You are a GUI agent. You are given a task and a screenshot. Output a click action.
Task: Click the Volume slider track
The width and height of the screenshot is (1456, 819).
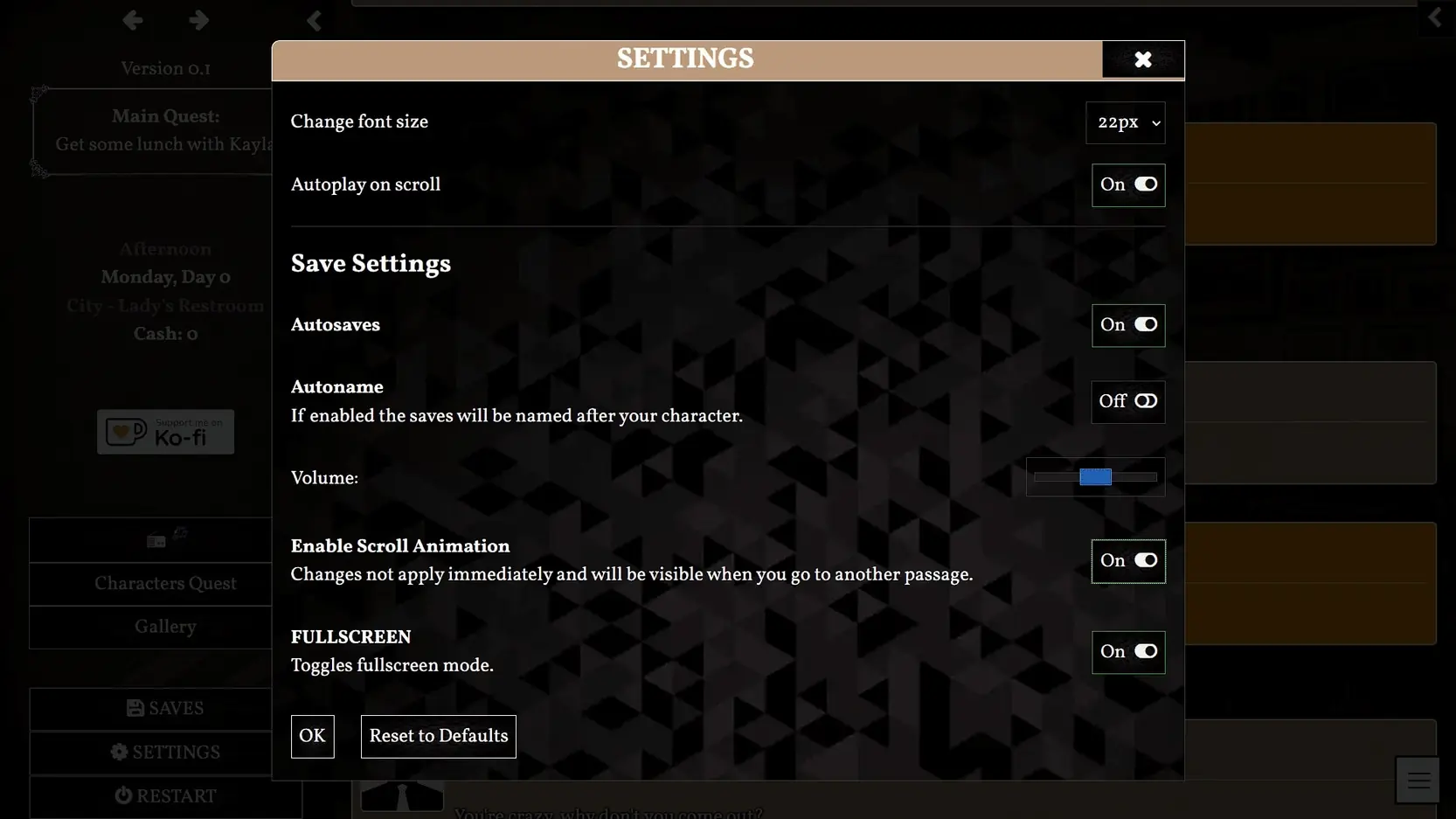(x=1095, y=477)
